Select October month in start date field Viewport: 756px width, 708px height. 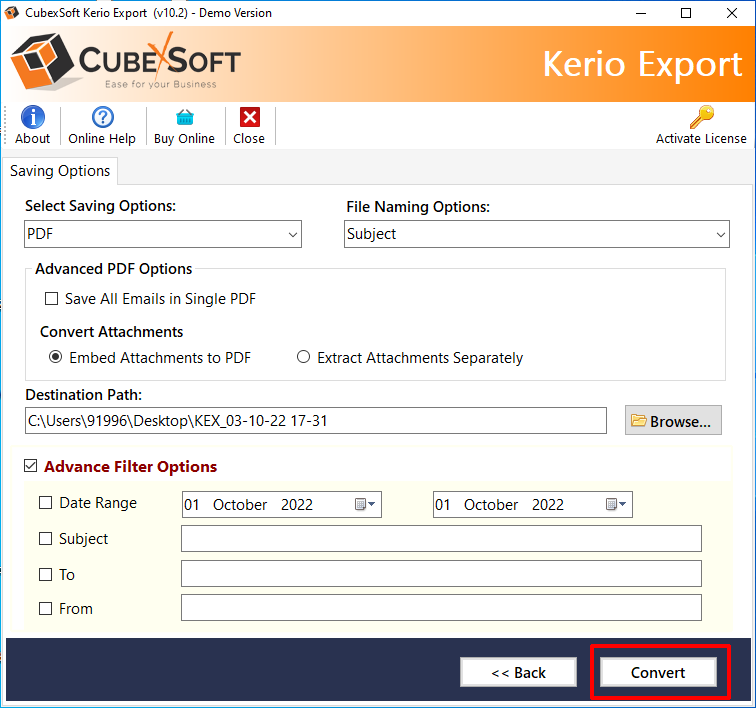tap(240, 504)
